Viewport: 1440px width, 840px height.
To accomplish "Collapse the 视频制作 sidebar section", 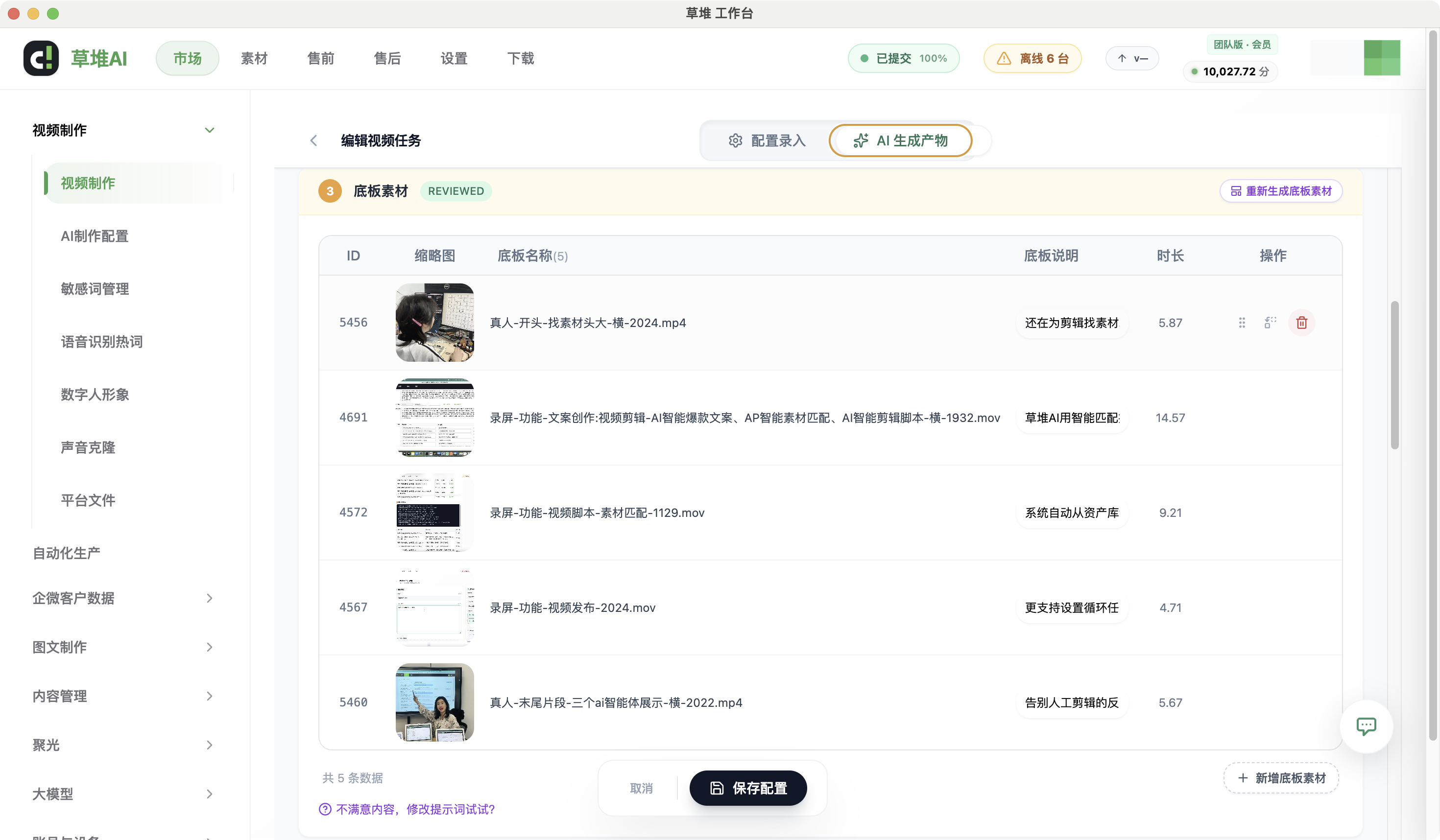I will click(x=210, y=130).
